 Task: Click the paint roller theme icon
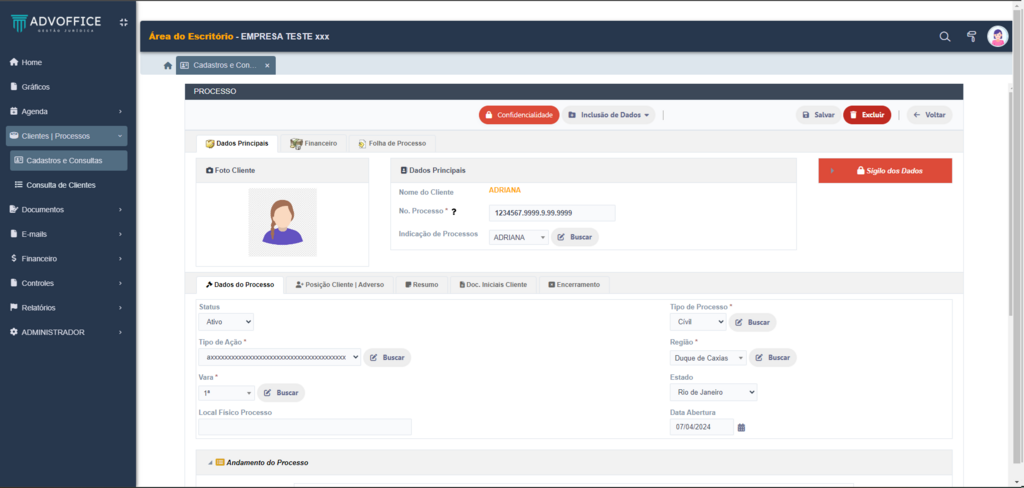(x=971, y=37)
